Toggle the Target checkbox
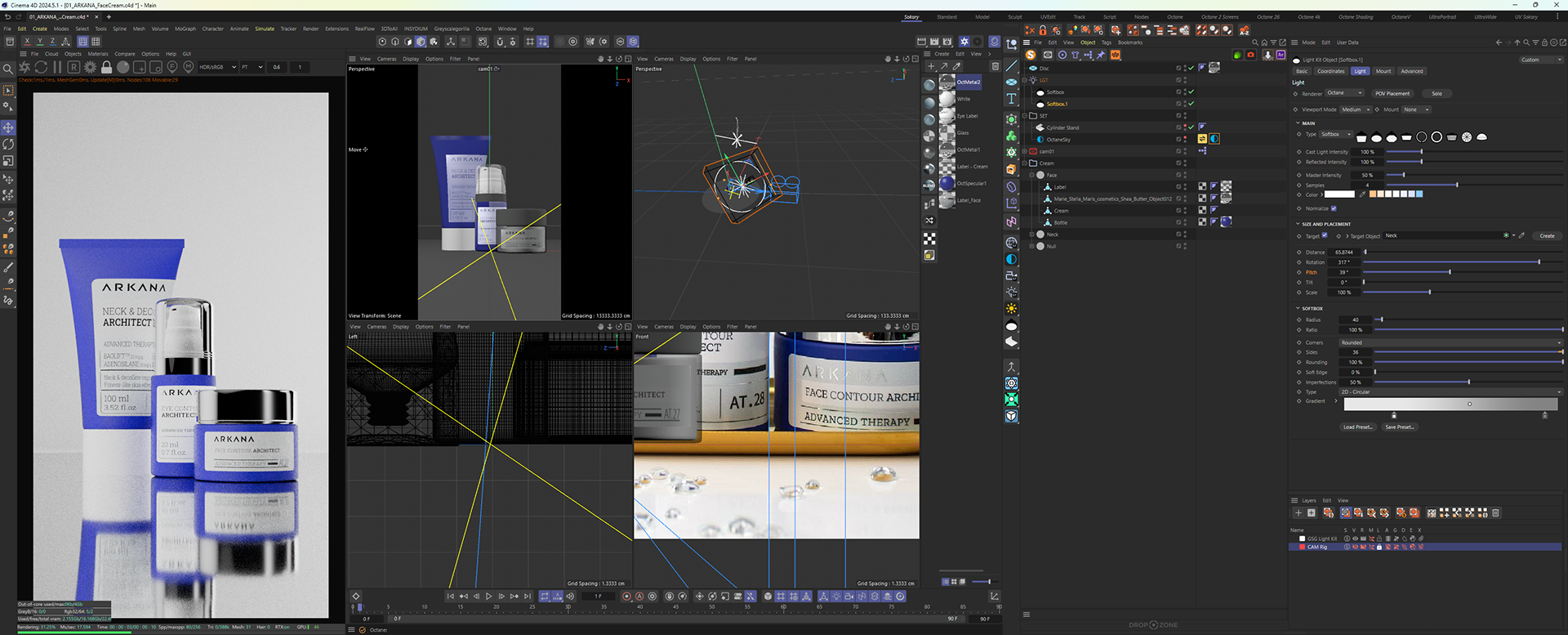The image size is (1568, 635). pyautogui.click(x=1325, y=235)
